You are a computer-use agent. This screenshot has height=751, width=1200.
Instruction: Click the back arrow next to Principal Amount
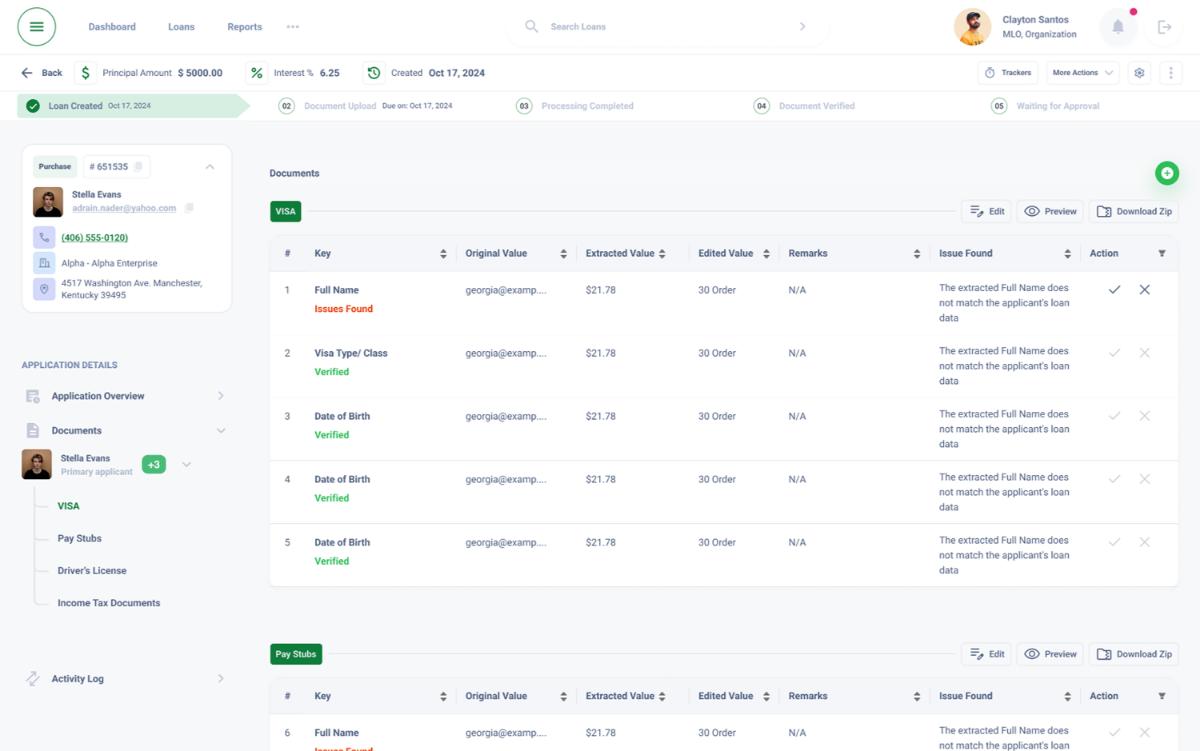[29, 72]
